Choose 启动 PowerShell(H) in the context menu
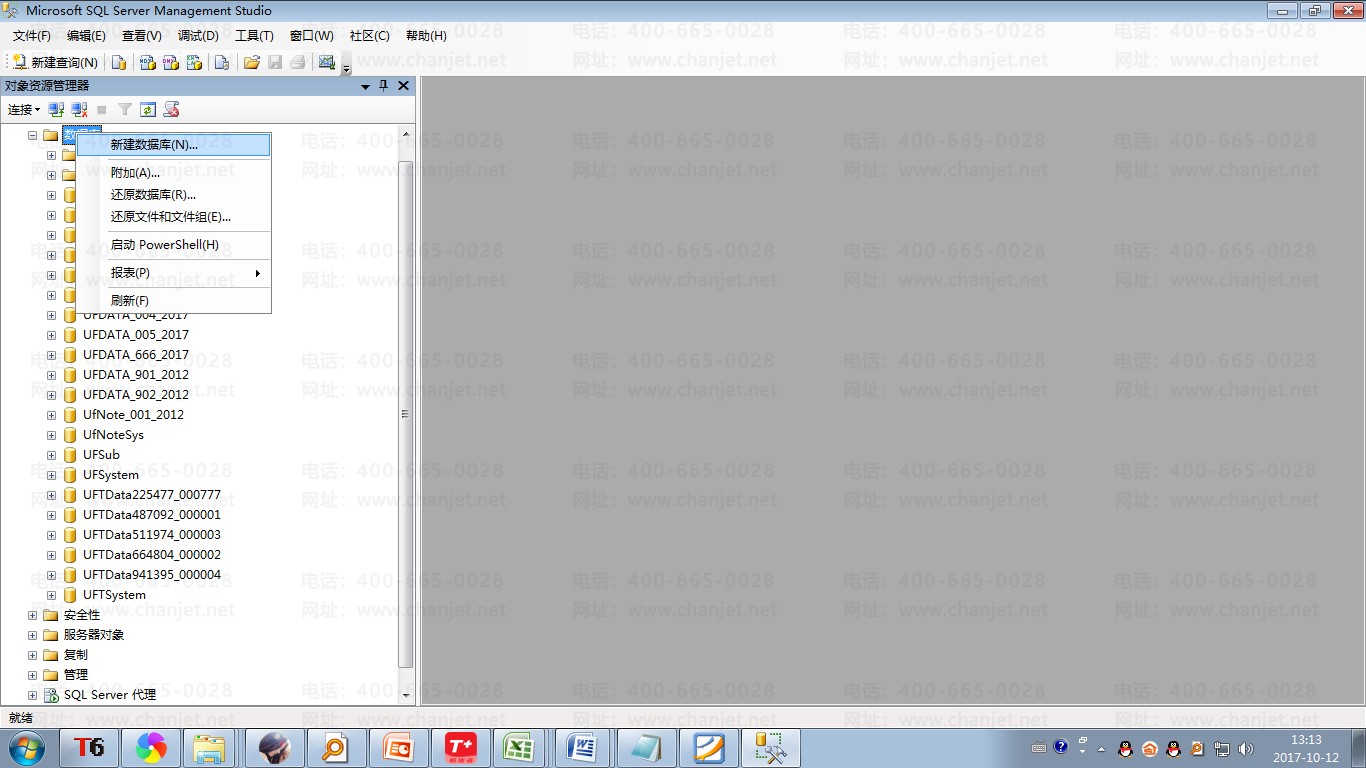The height and width of the screenshot is (768, 1366). coord(174,245)
